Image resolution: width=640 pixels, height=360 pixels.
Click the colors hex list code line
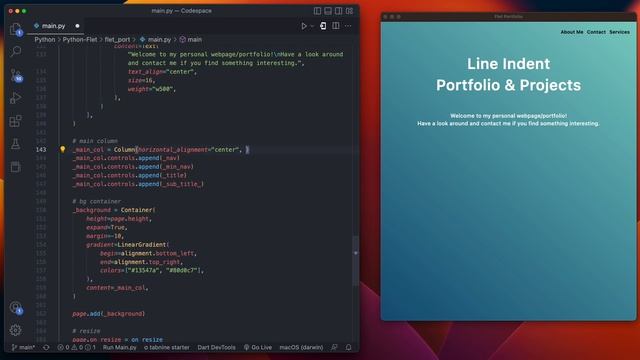151,270
